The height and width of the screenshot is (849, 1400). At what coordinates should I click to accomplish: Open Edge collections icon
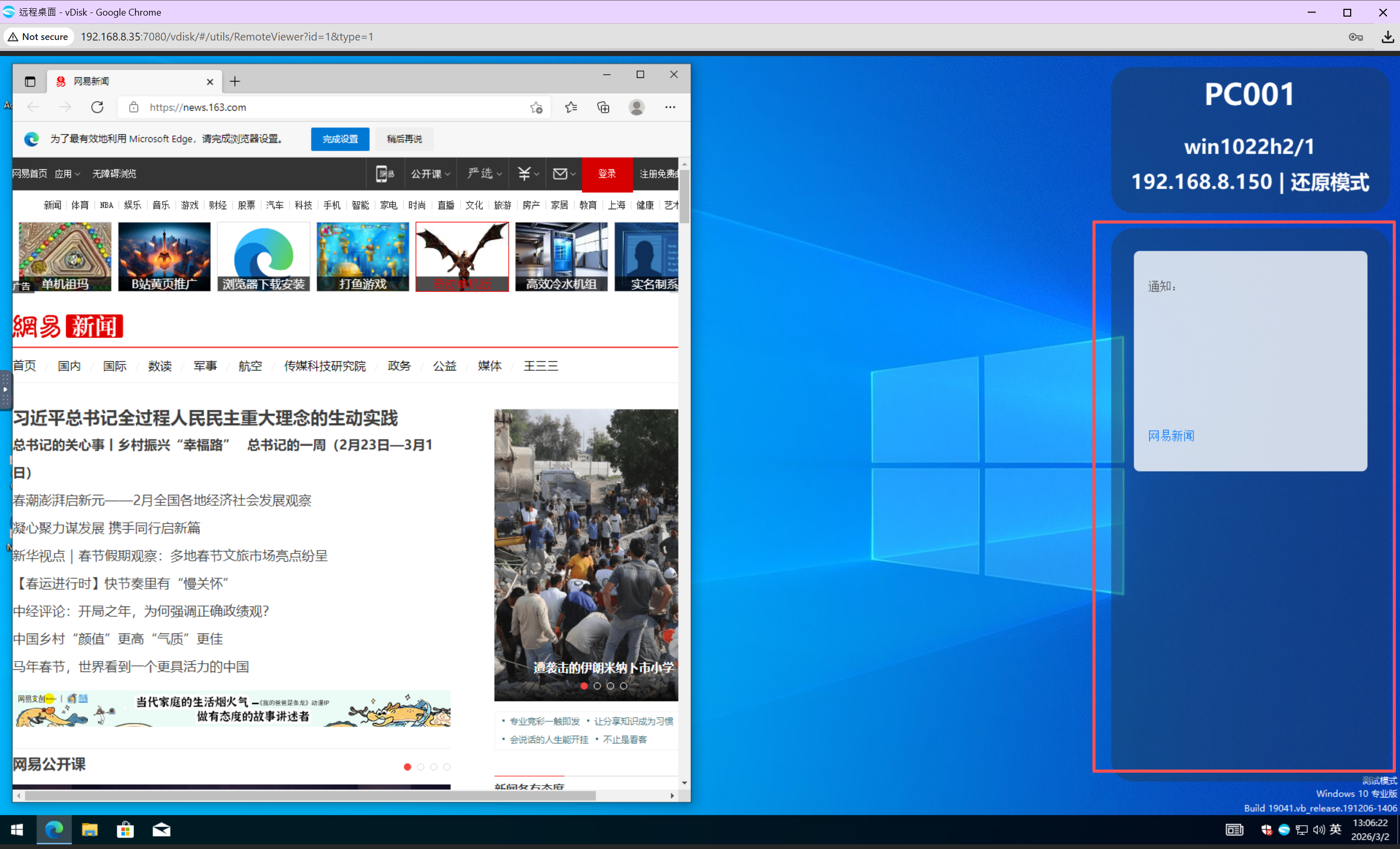[x=603, y=107]
